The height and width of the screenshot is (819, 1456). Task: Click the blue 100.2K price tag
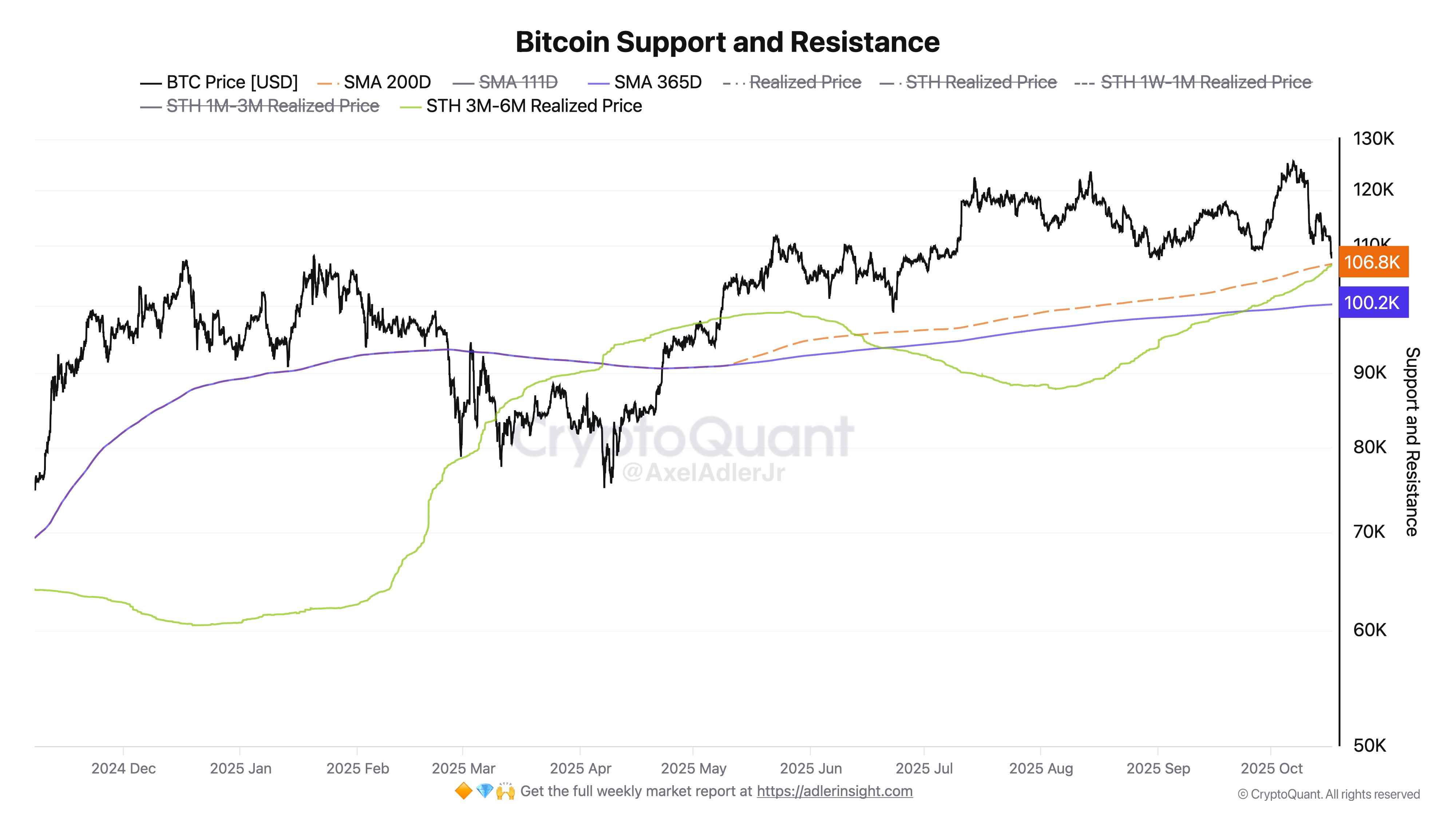[1373, 302]
